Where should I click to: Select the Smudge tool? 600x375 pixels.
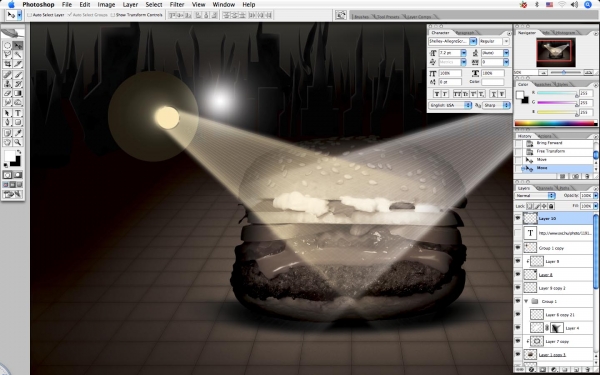tap(7, 102)
